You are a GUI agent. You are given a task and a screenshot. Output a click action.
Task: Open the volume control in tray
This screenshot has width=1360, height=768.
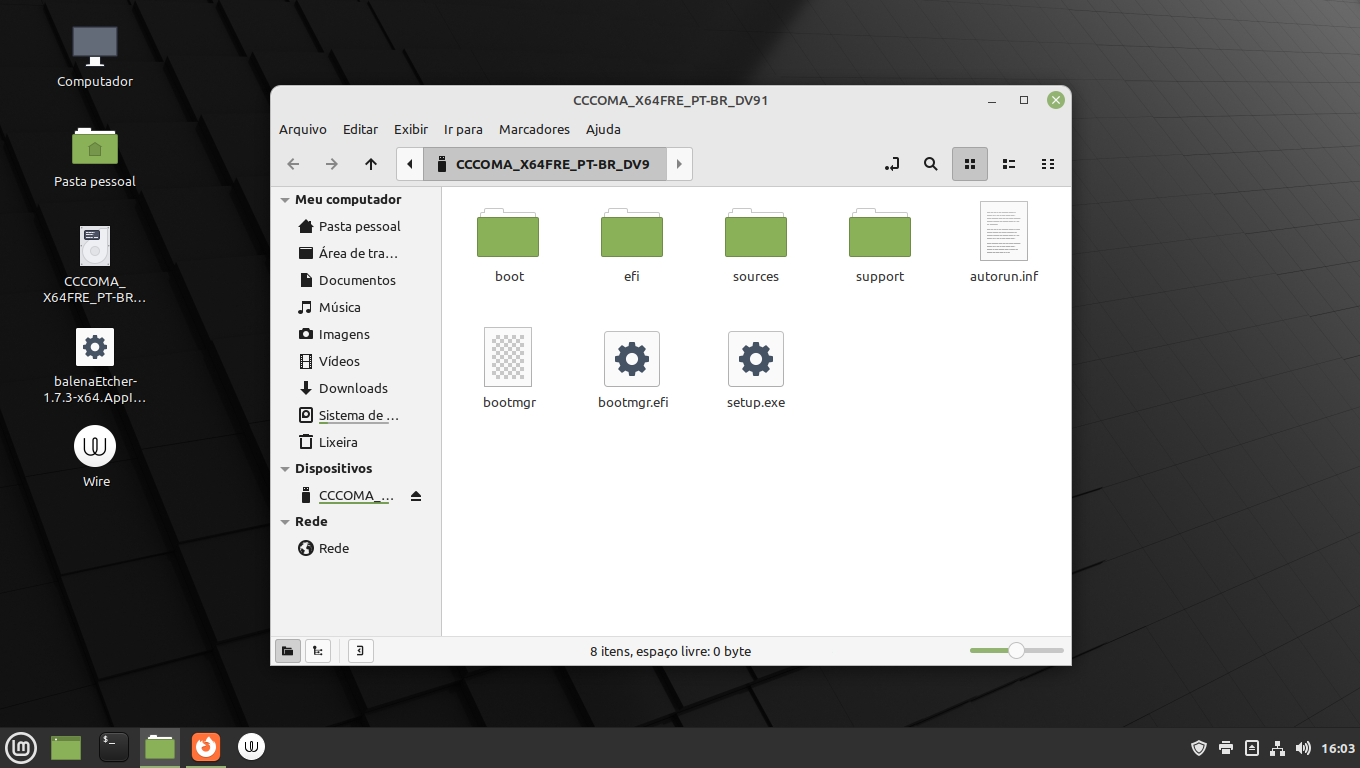(x=1303, y=748)
